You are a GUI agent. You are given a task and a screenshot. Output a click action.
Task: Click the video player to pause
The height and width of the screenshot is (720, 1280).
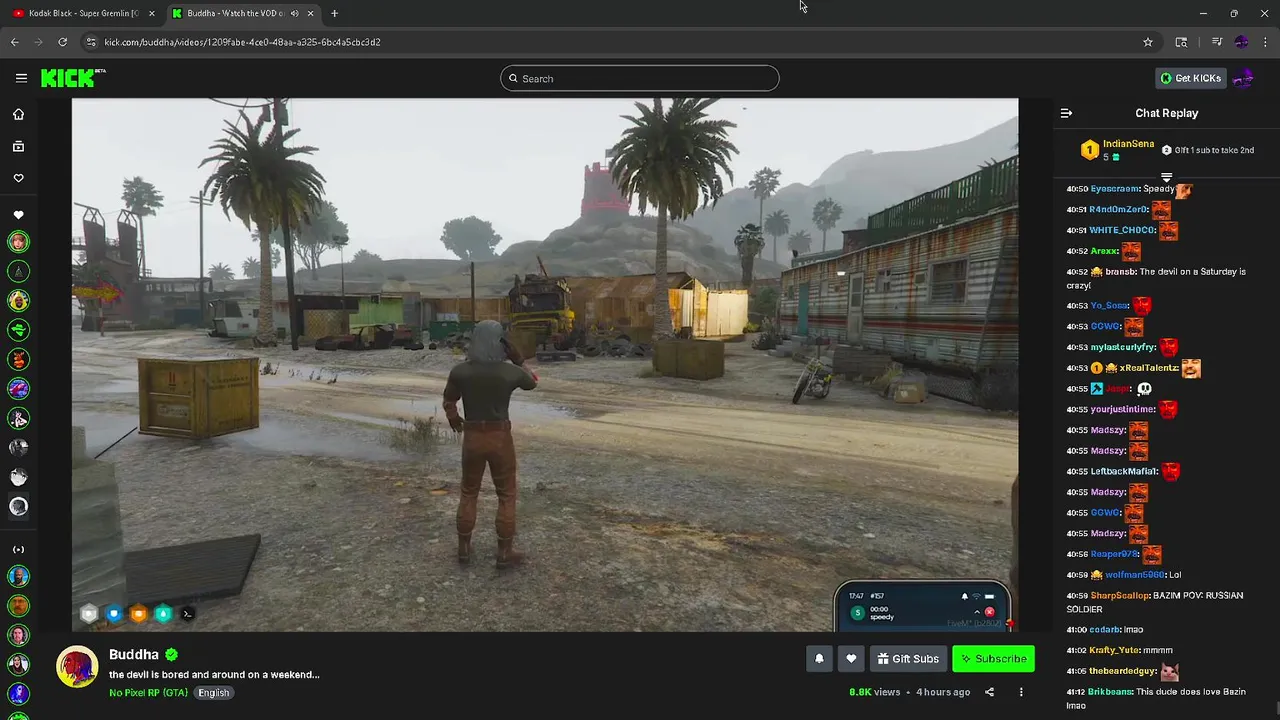(545, 365)
